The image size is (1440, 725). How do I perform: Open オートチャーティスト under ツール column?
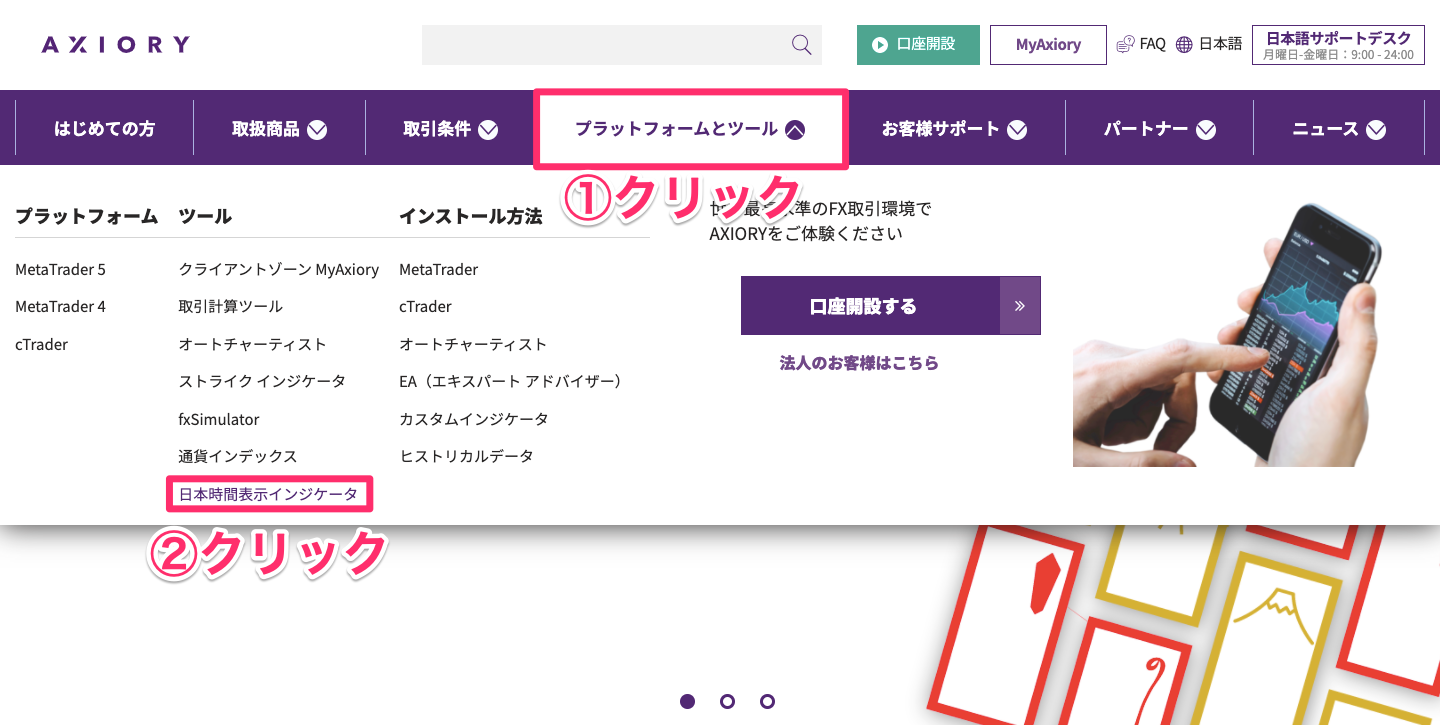[253, 344]
